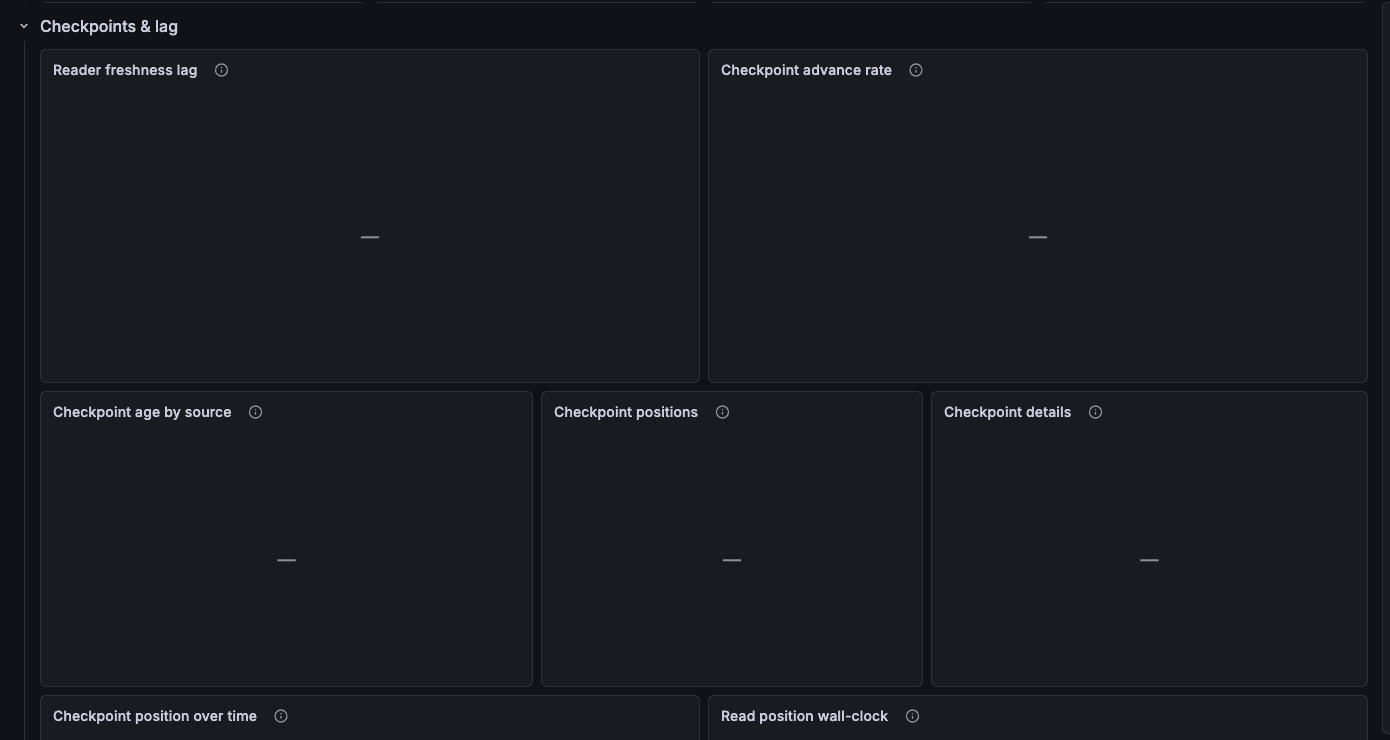
Task: Click the Checkpoint advance rate panel title
Action: point(806,70)
